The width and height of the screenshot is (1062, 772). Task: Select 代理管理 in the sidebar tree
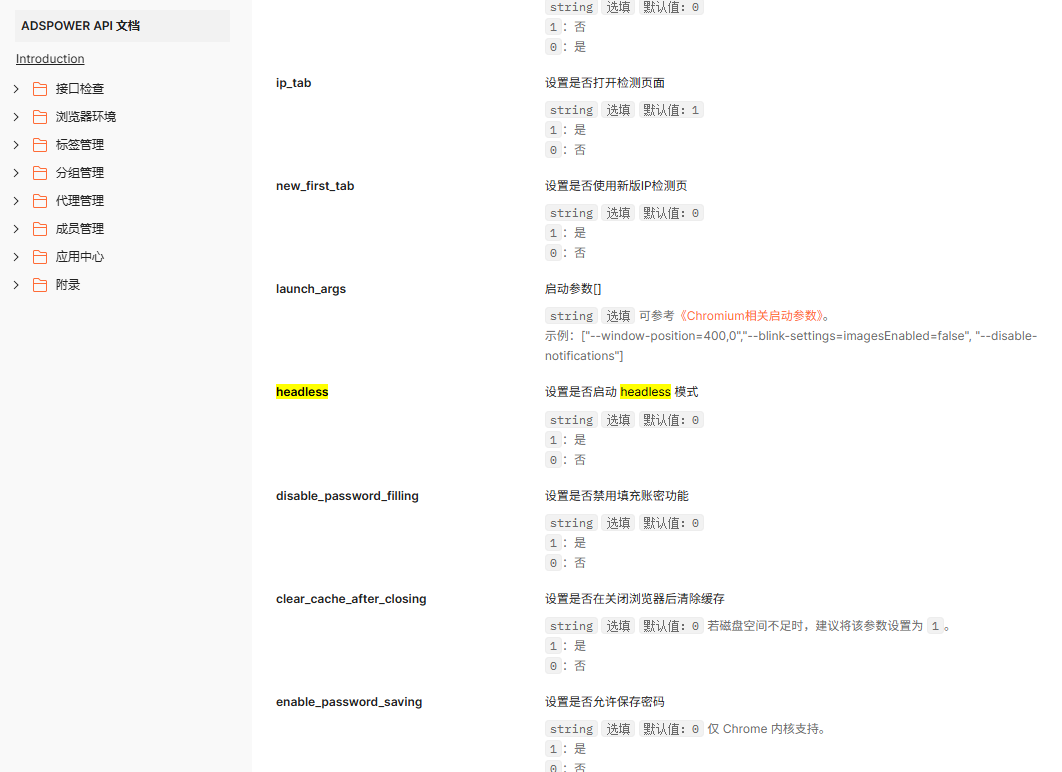80,201
